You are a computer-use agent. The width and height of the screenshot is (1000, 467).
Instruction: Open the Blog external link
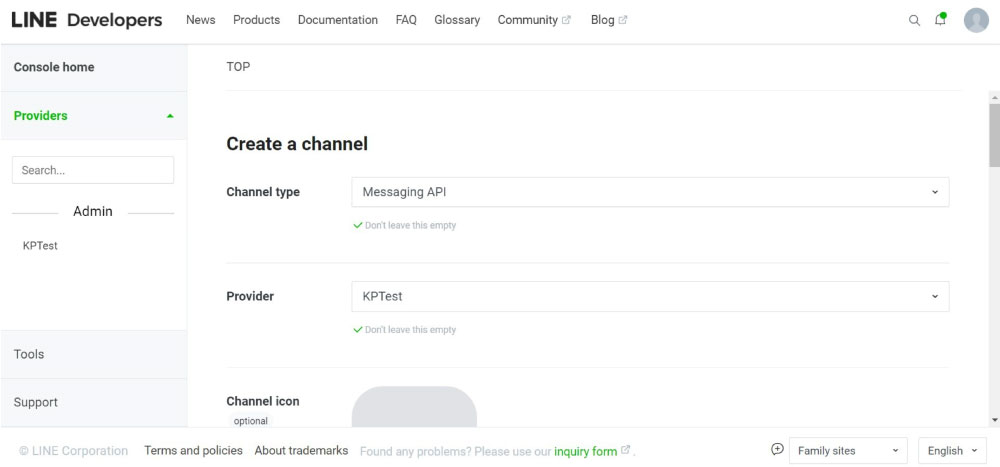pos(608,20)
